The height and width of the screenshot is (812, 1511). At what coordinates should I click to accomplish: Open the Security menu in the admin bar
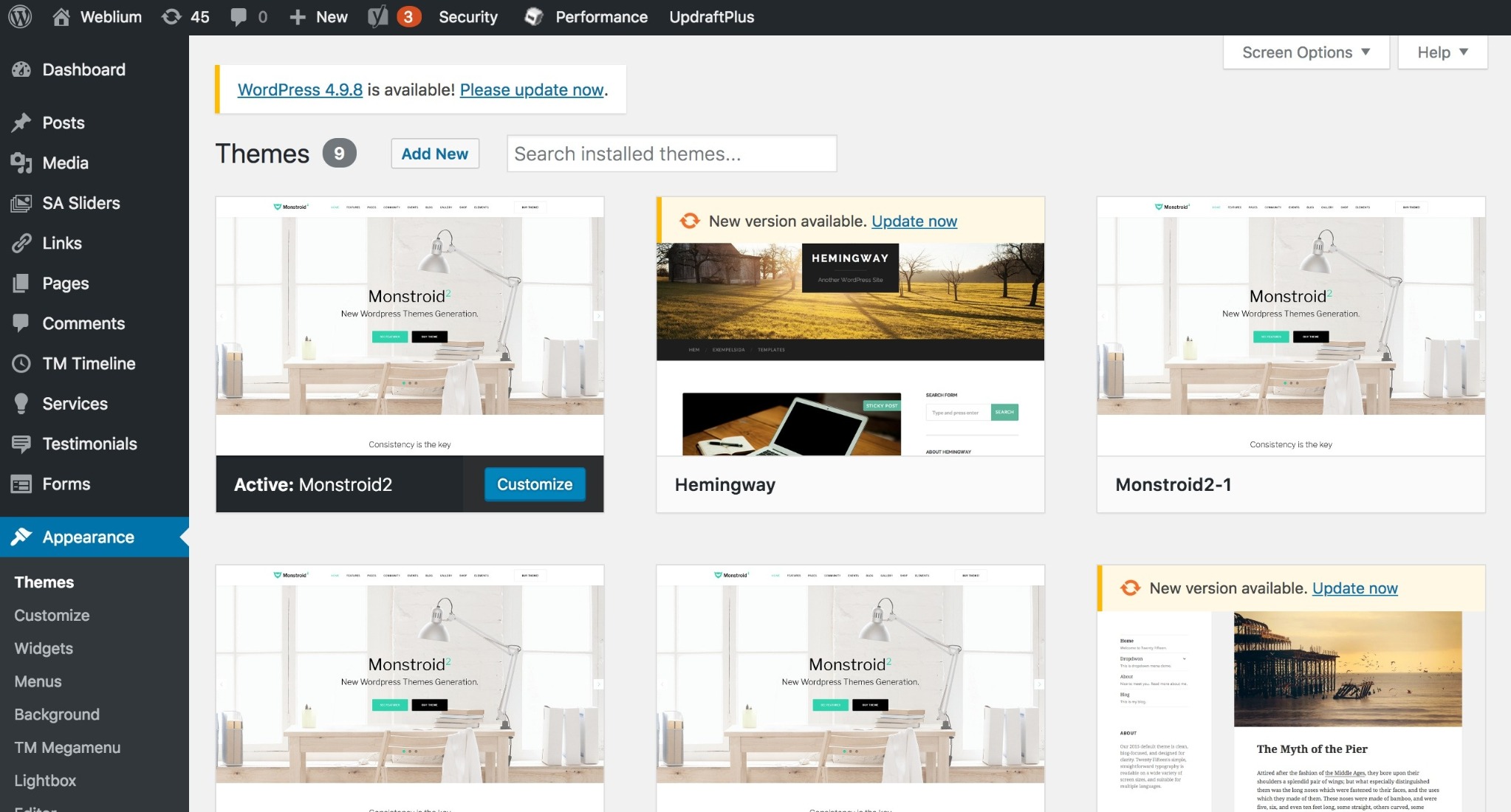click(468, 17)
